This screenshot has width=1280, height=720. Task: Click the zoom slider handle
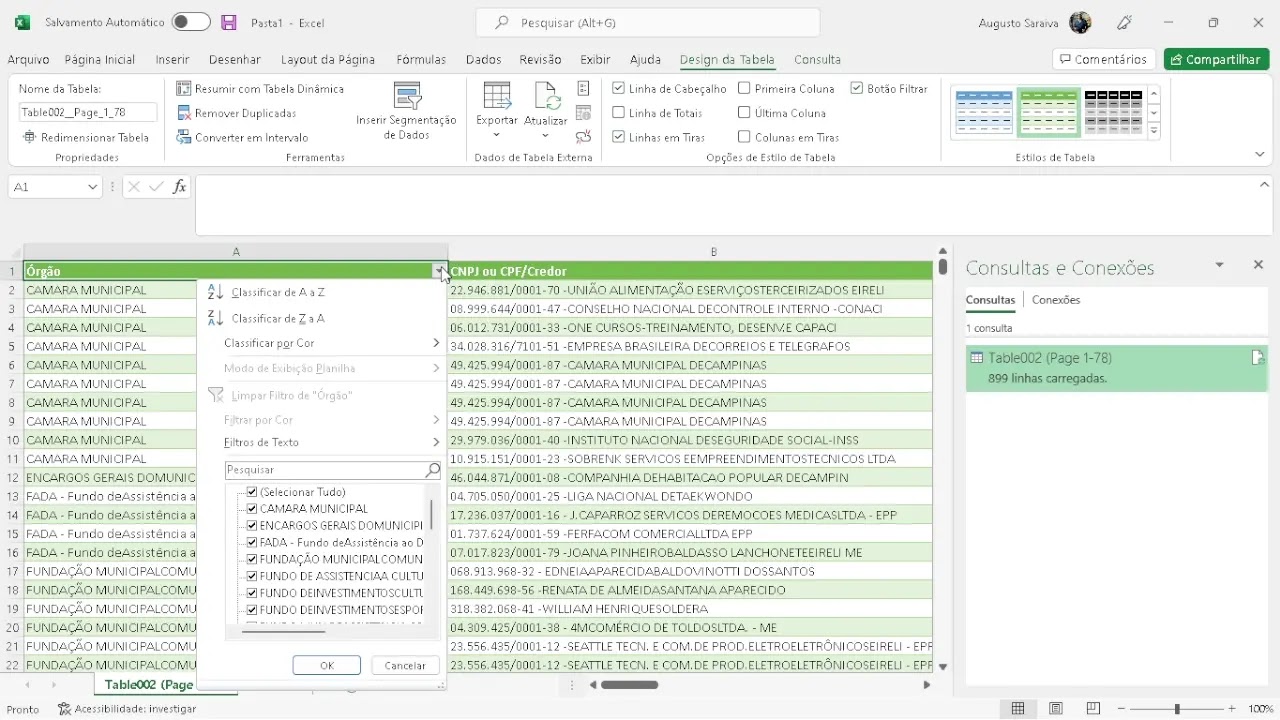(1177, 709)
